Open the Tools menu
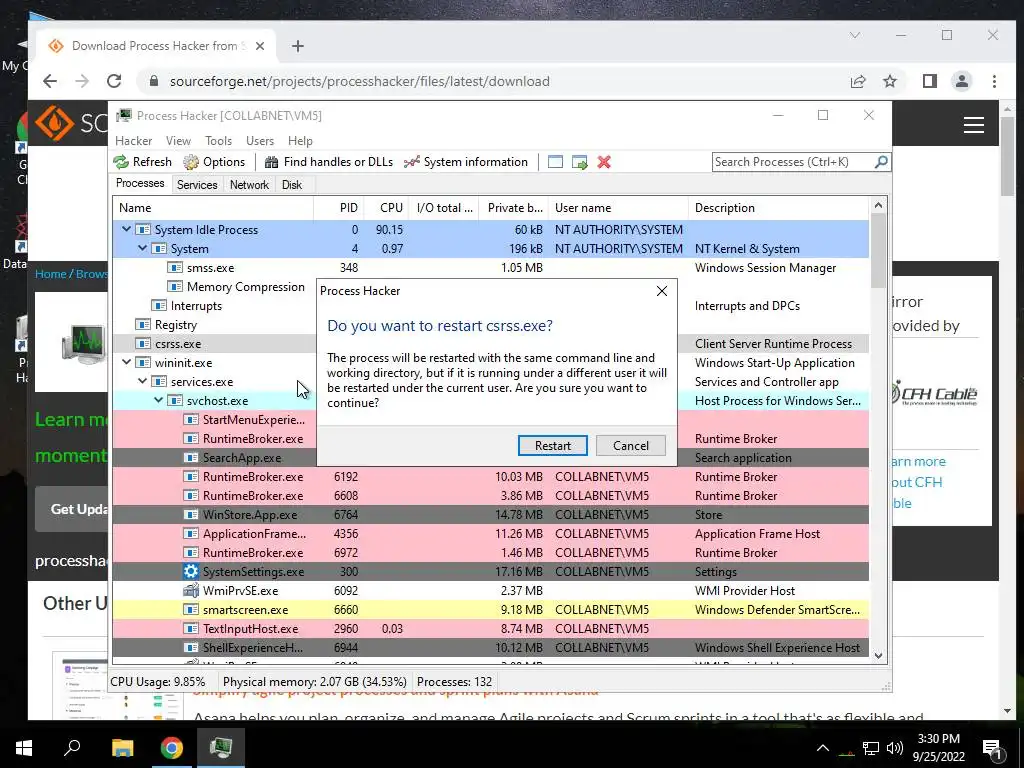 [x=218, y=140]
